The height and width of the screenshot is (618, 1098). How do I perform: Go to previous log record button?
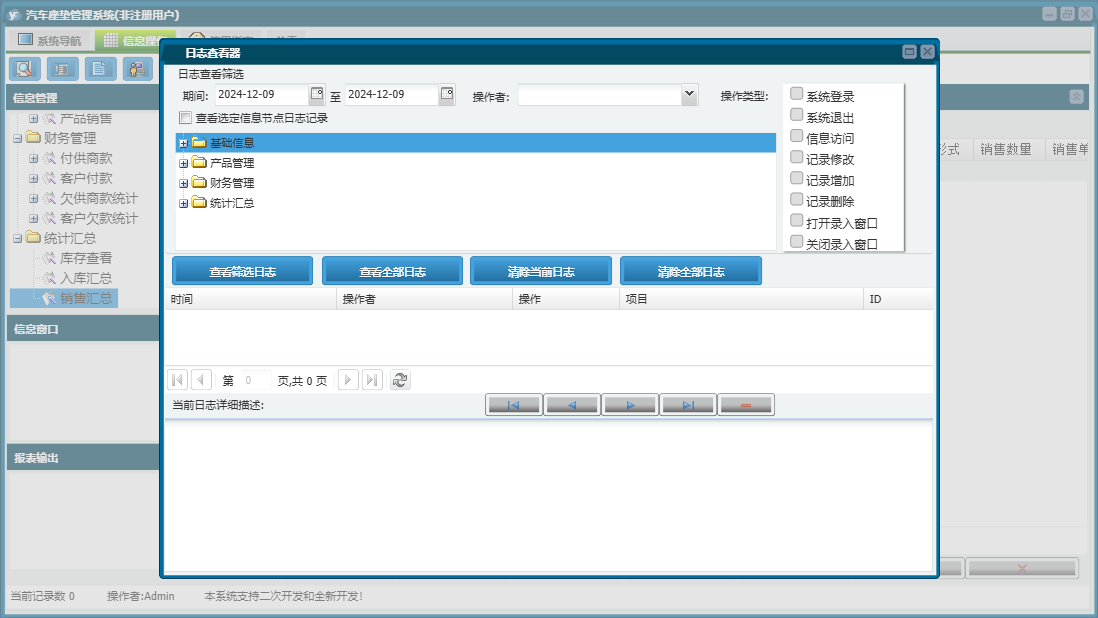571,405
